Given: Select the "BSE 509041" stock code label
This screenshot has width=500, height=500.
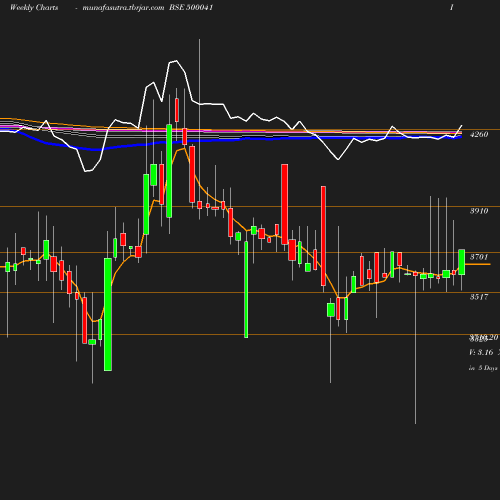Looking at the screenshot, I should (191, 7).
